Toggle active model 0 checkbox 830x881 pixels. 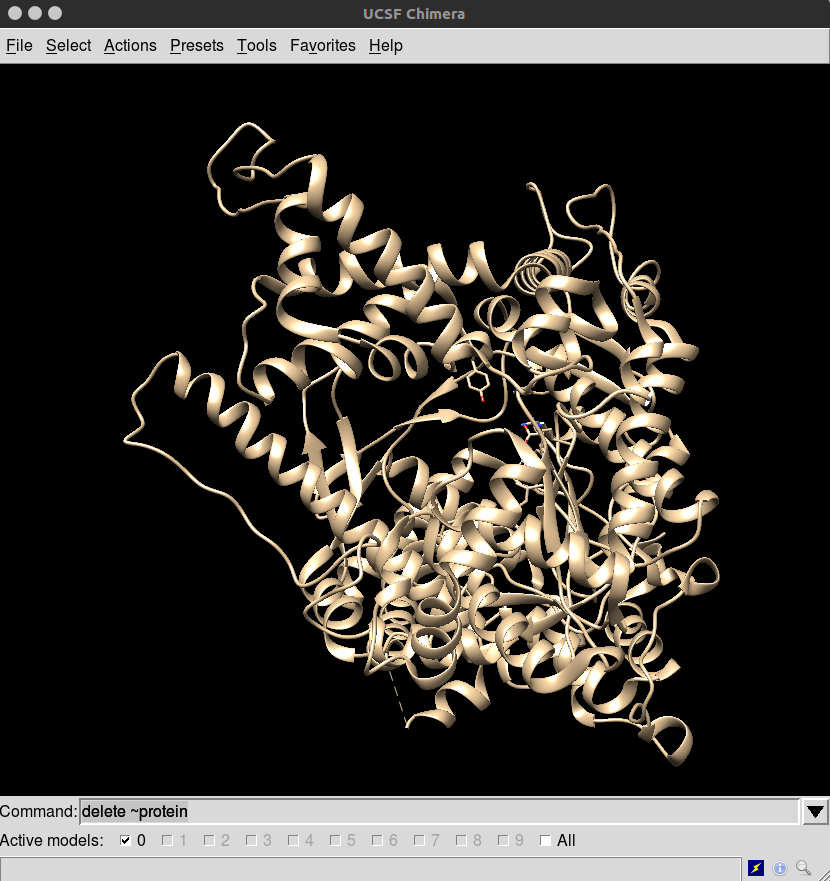coord(125,841)
